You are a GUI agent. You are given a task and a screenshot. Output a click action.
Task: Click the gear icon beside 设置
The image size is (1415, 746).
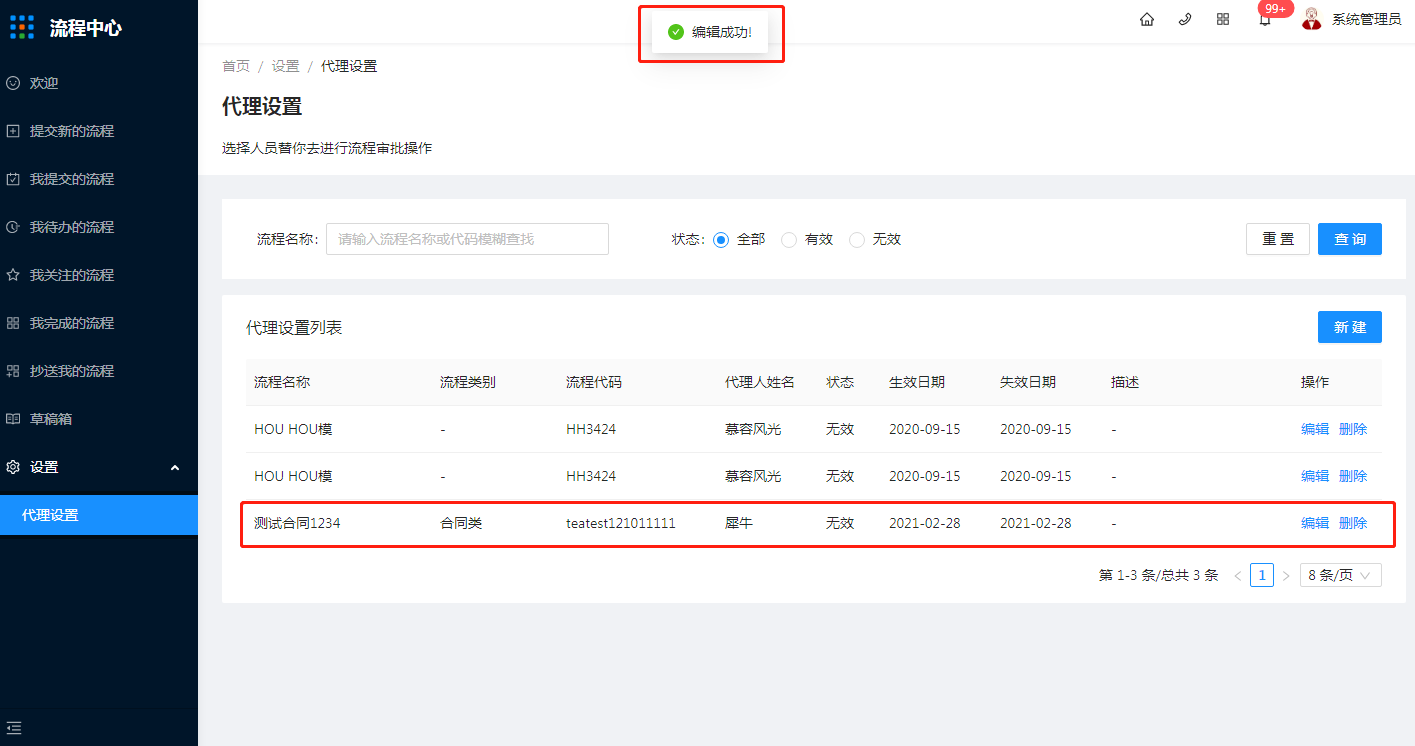click(x=13, y=467)
